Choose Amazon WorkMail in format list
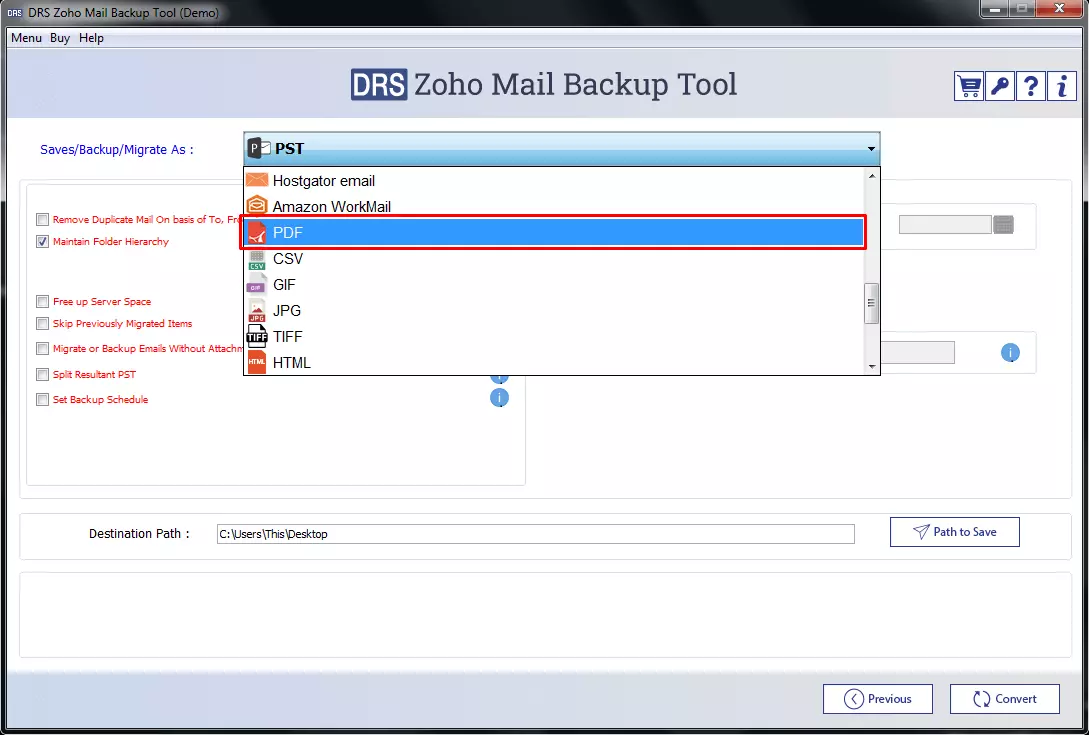The height and width of the screenshot is (735, 1089). (x=553, y=206)
